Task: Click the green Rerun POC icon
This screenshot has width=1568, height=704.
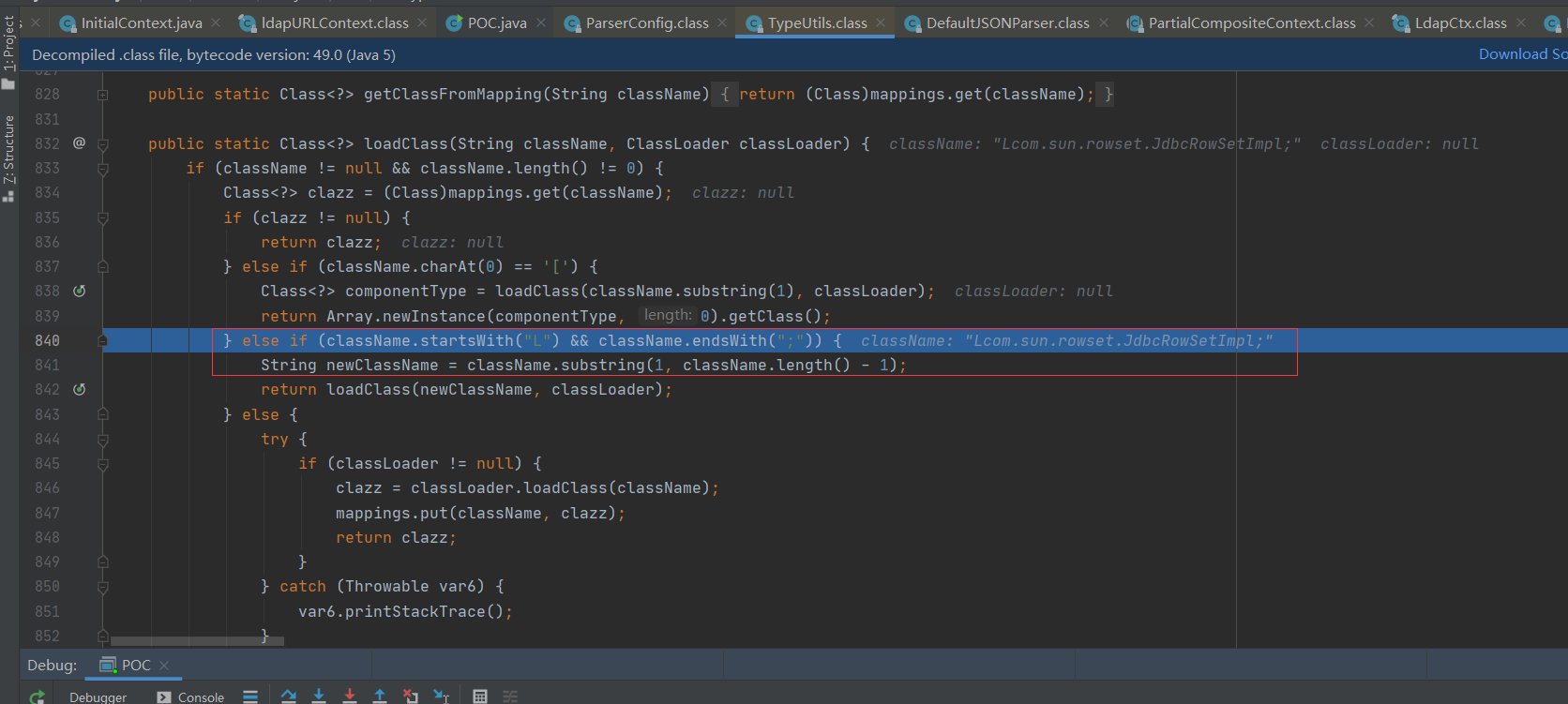Action: coord(38,697)
